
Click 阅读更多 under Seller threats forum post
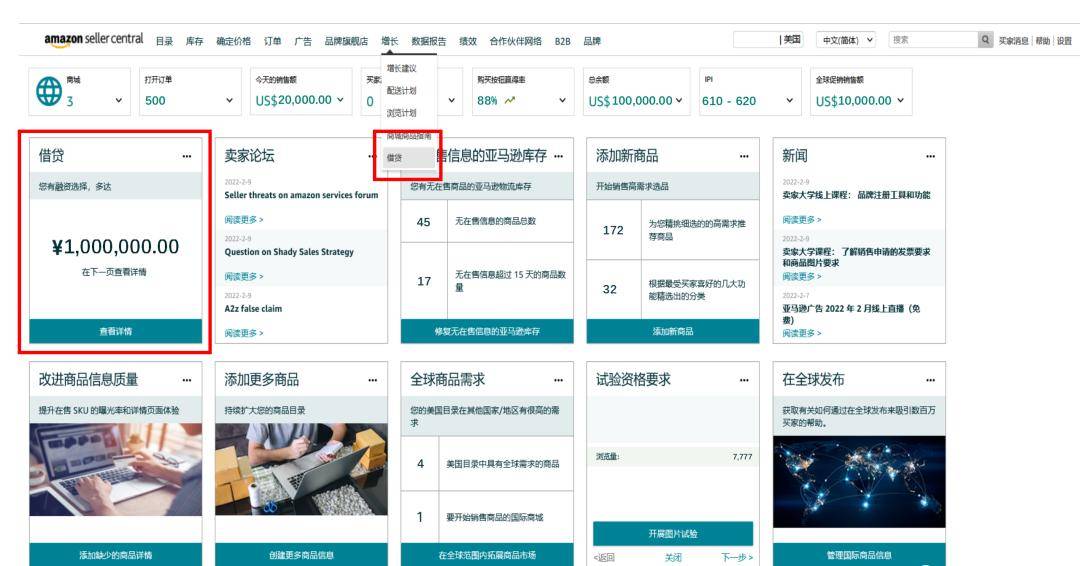coord(244,220)
